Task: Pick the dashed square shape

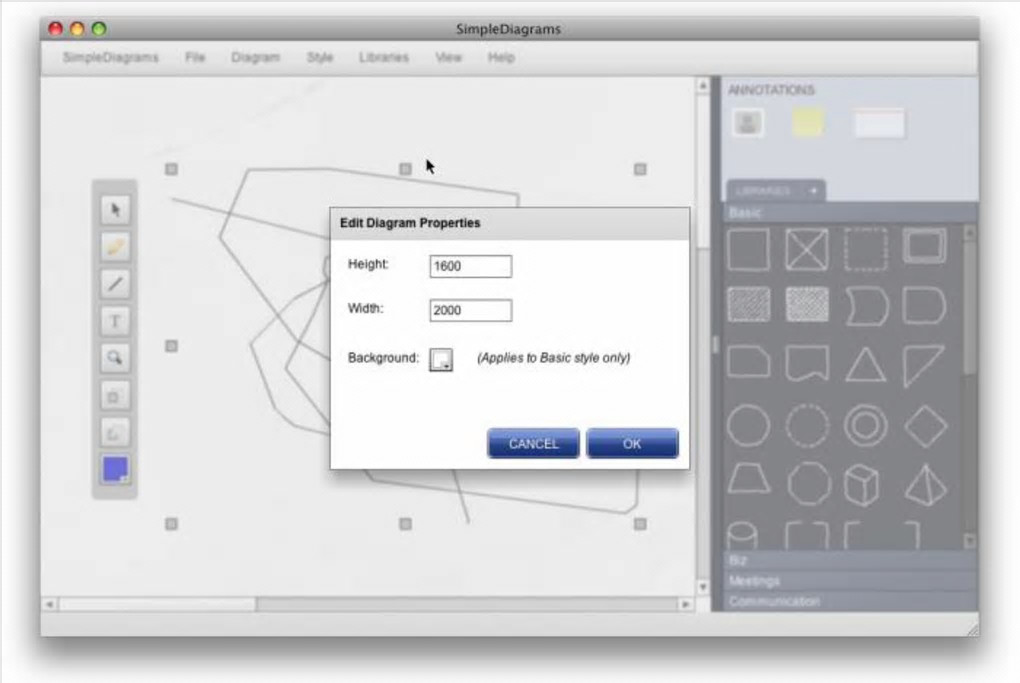Action: (866, 248)
